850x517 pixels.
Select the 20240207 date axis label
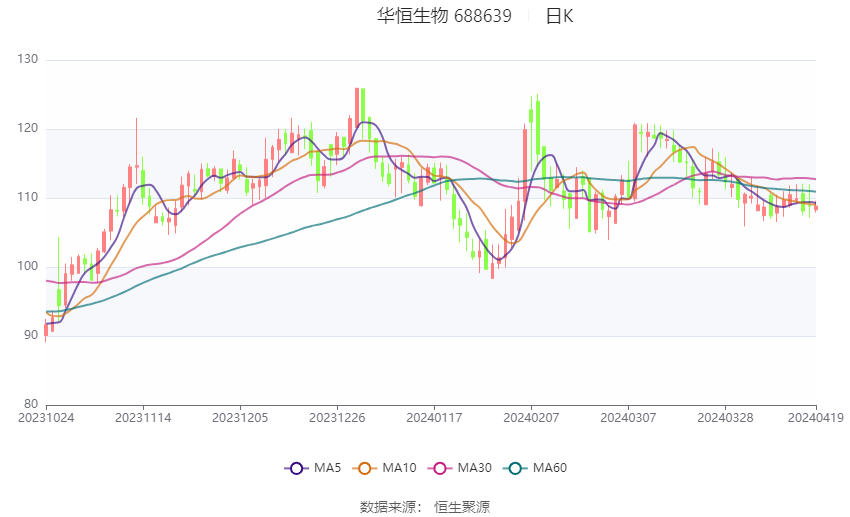click(531, 418)
